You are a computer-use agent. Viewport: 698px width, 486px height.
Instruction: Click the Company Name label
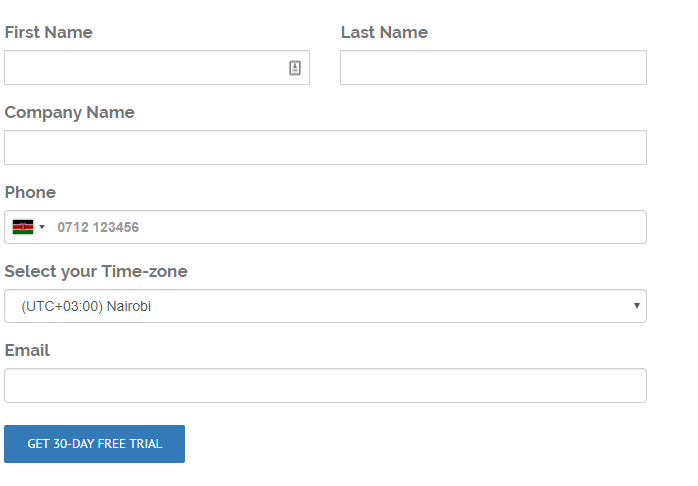coord(69,113)
